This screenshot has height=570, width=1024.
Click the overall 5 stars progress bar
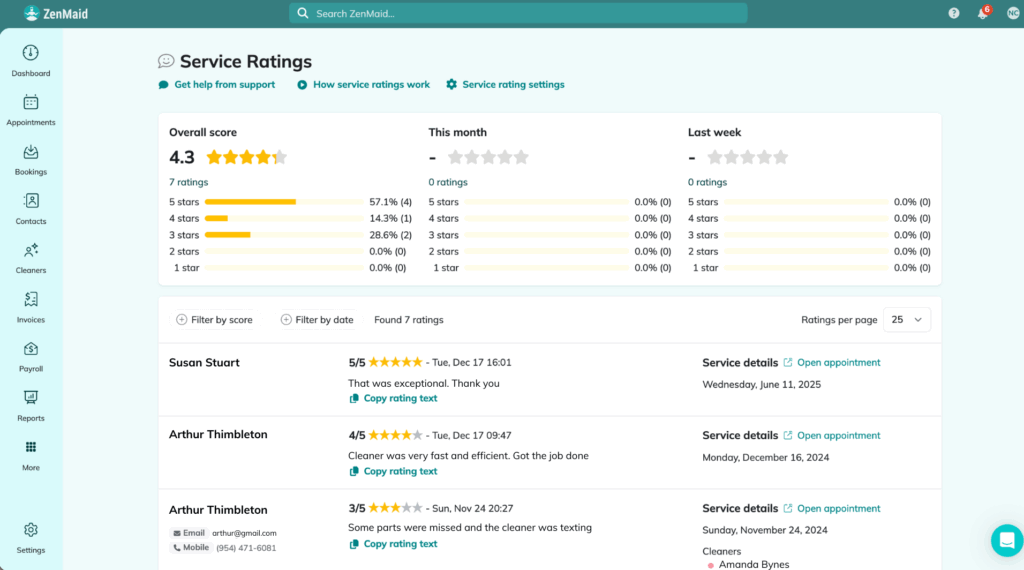click(284, 202)
